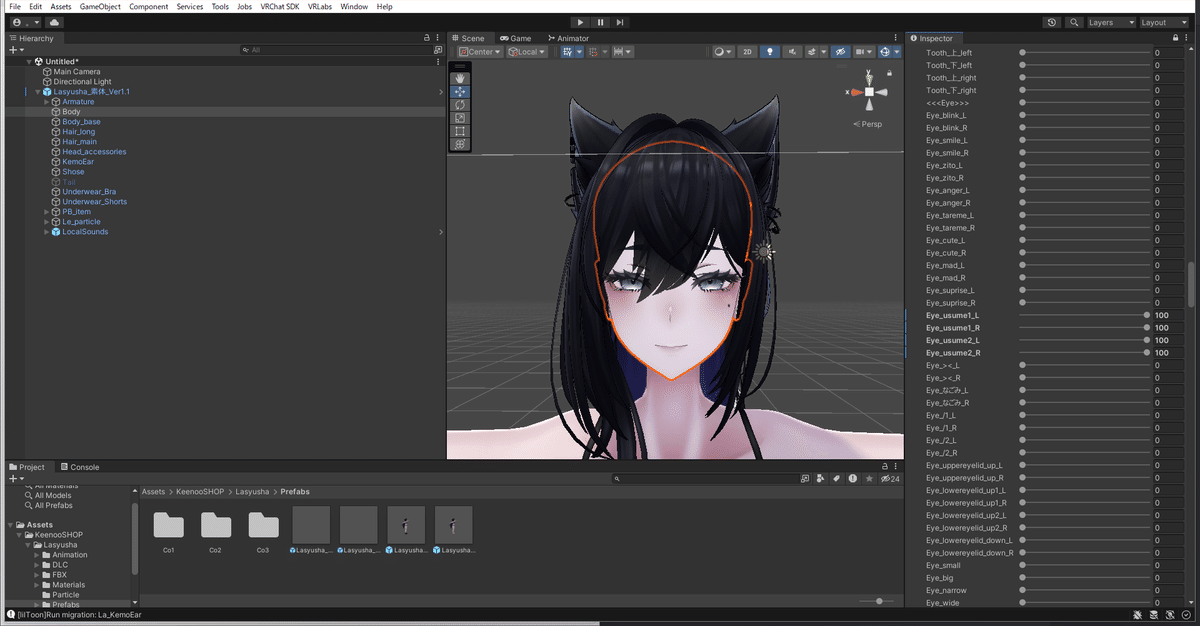
Task: Collapse Lasyusha_素体_Ver1.1 in Hierarchy
Action: pyautogui.click(x=37, y=92)
